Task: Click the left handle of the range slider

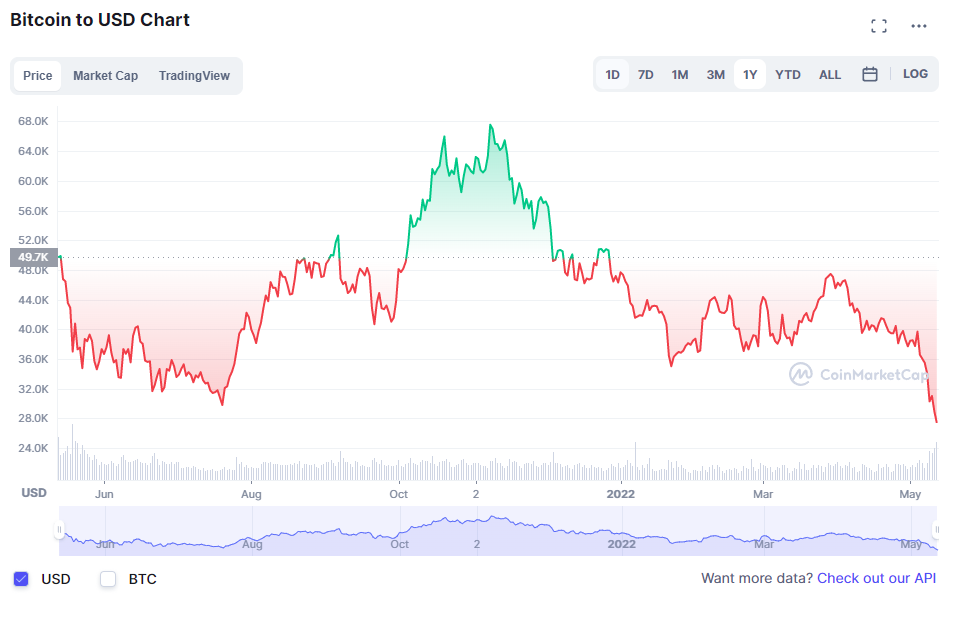Action: coord(58,528)
